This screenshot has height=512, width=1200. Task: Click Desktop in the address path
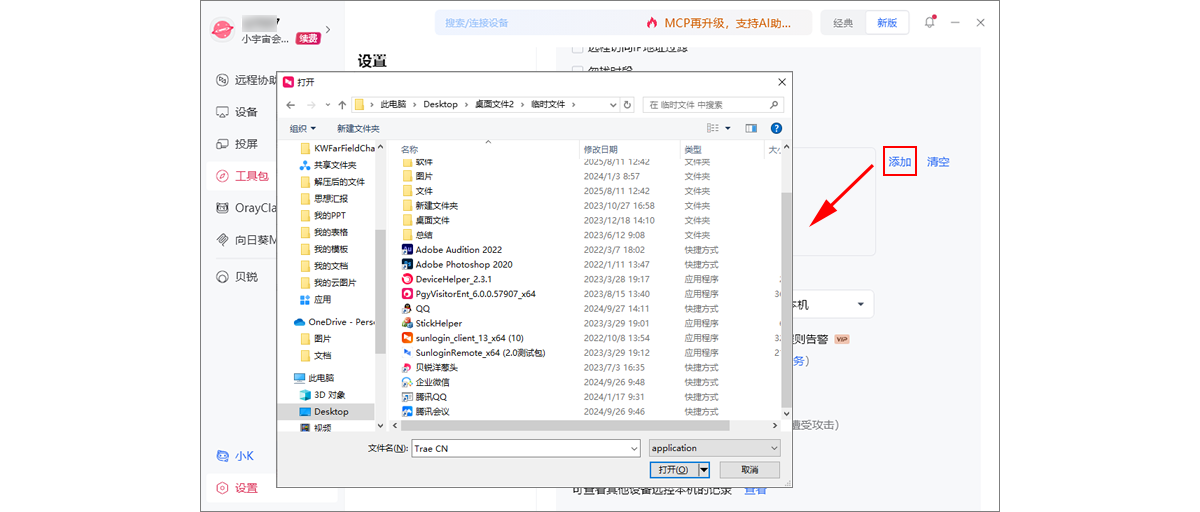[x=440, y=104]
